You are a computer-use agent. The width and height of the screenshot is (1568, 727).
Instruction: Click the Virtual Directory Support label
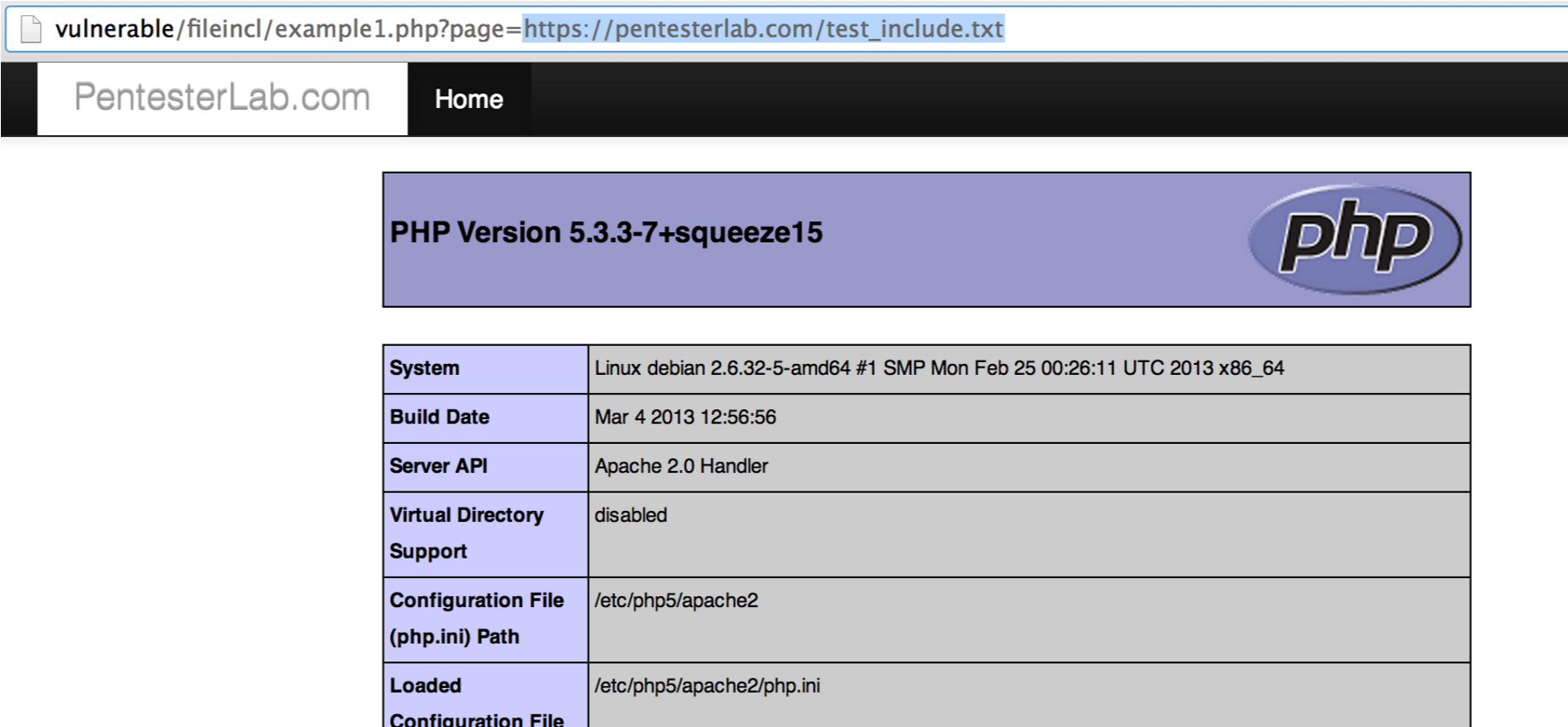[x=467, y=533]
